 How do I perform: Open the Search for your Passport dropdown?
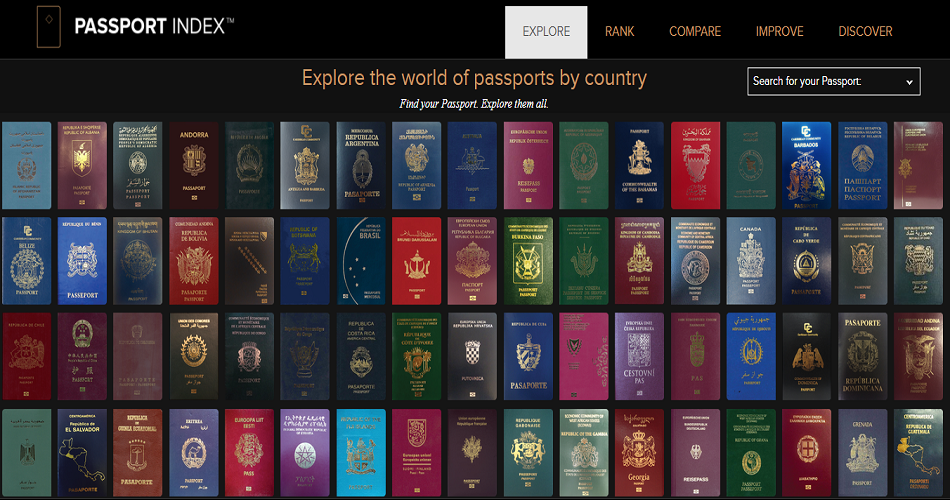point(834,81)
